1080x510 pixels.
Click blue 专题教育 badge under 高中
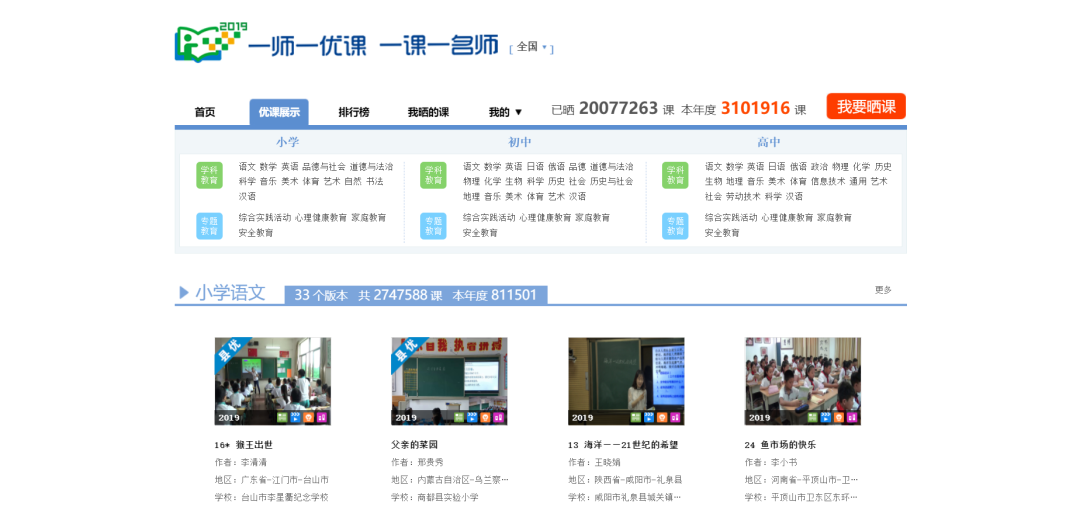tap(676, 226)
